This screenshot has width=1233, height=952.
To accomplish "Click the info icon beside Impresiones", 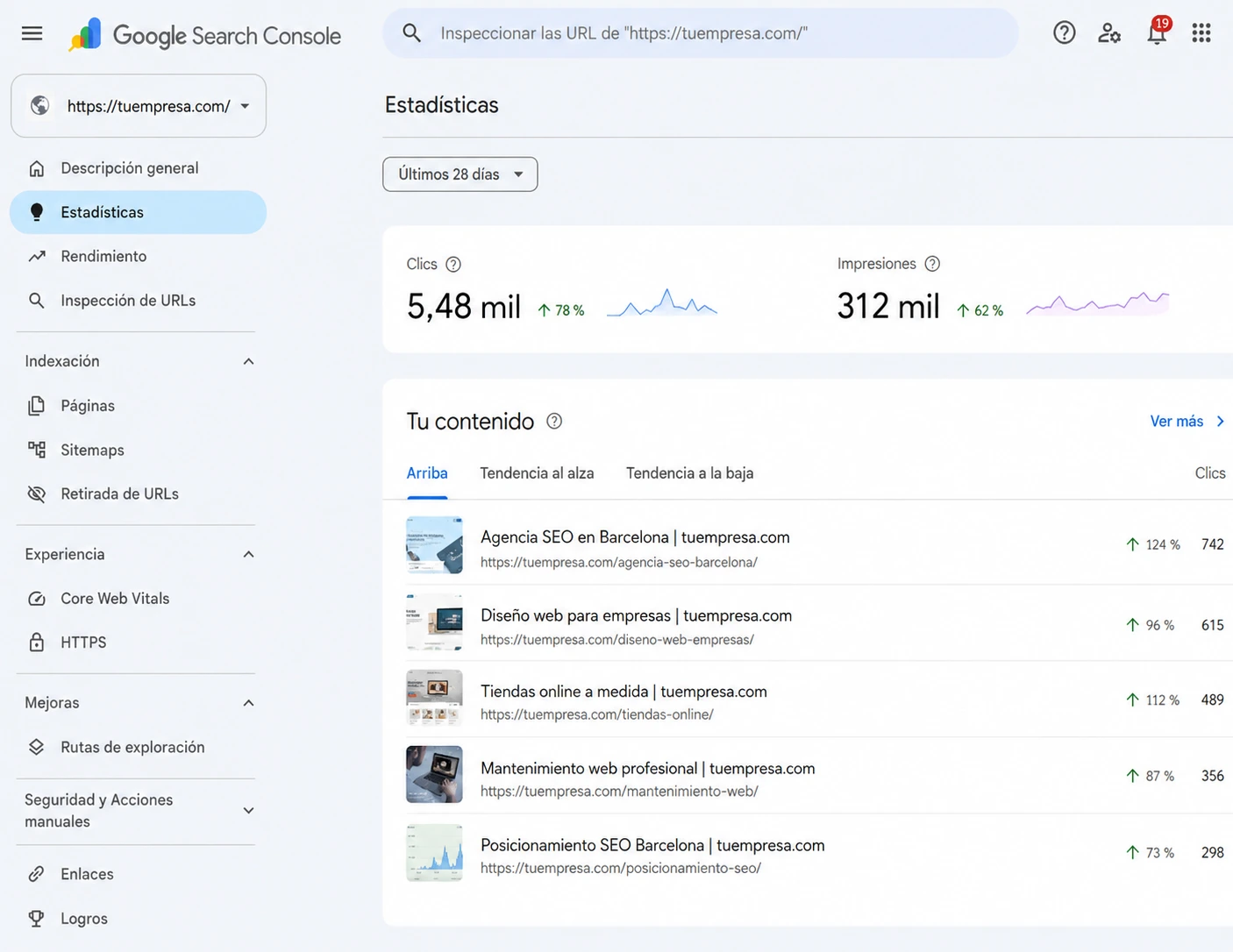I will click(x=932, y=264).
